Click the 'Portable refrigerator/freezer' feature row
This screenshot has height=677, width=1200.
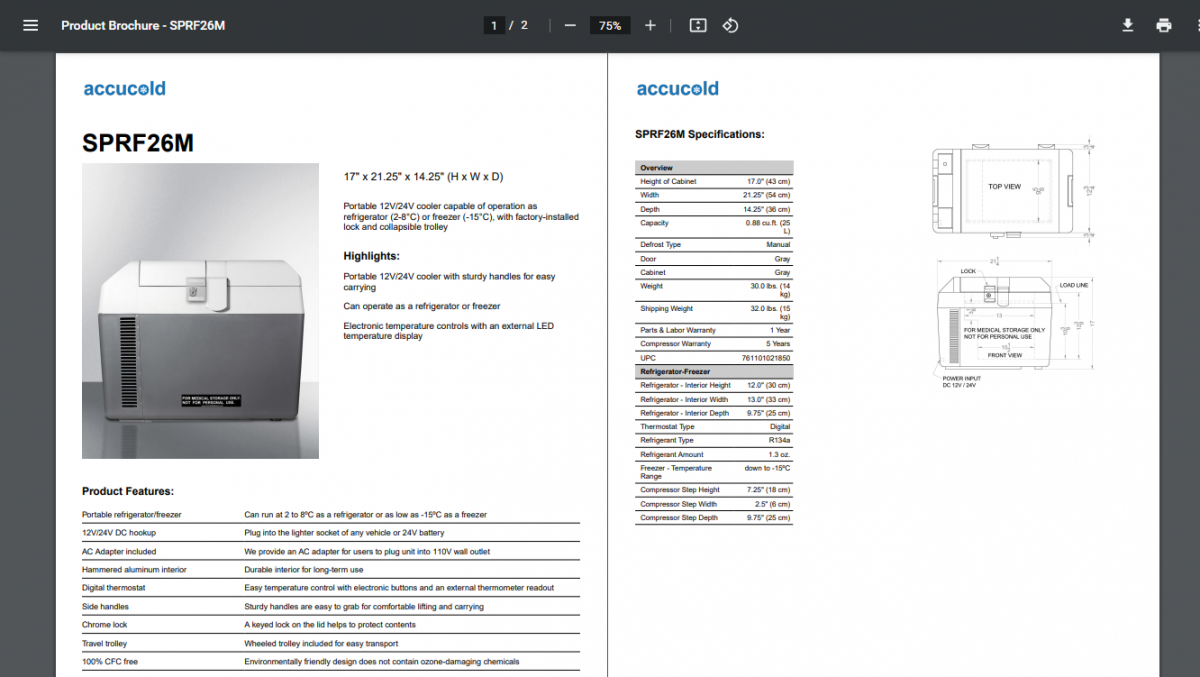coord(331,515)
